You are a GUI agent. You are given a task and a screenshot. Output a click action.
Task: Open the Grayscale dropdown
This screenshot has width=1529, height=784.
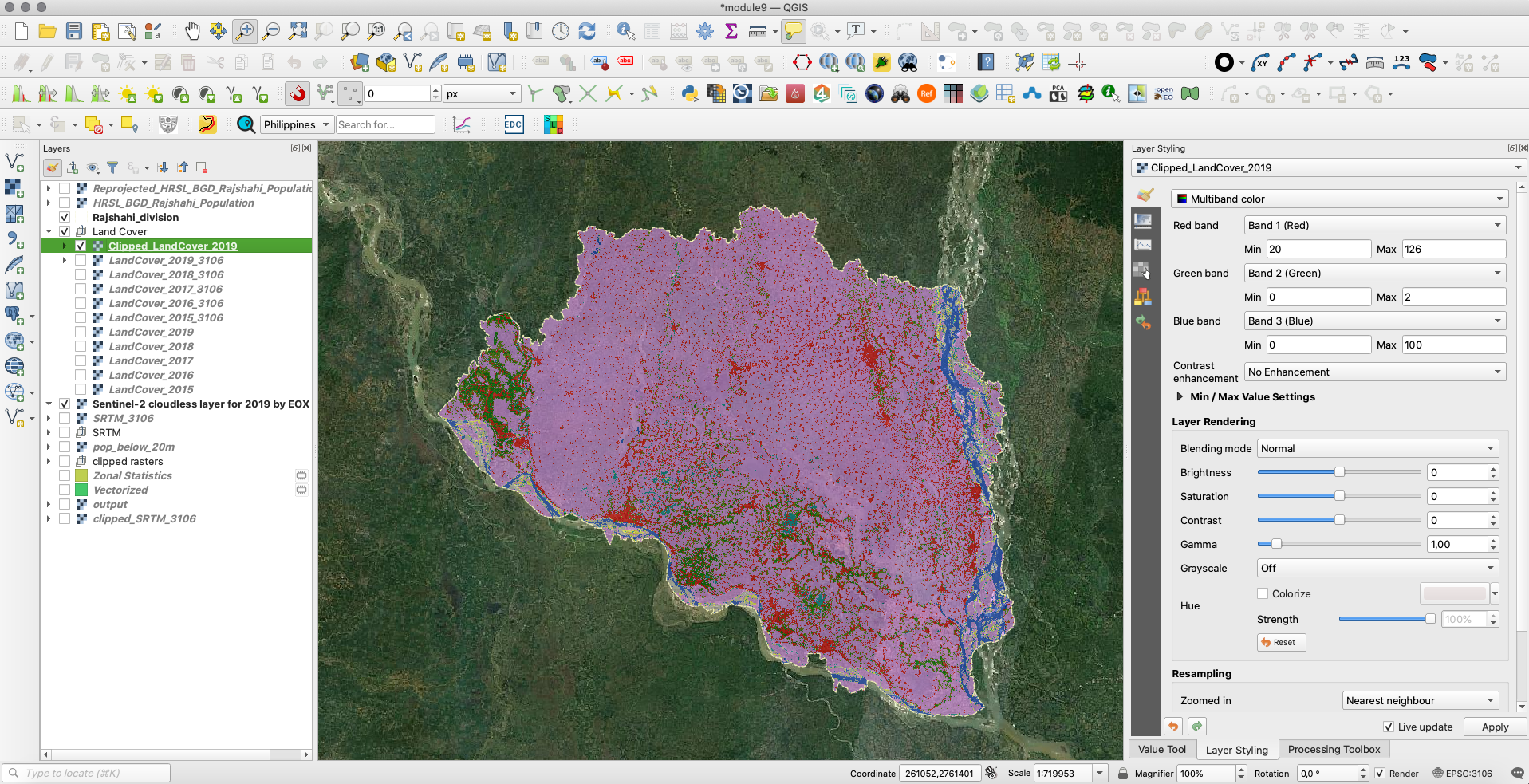point(1378,568)
